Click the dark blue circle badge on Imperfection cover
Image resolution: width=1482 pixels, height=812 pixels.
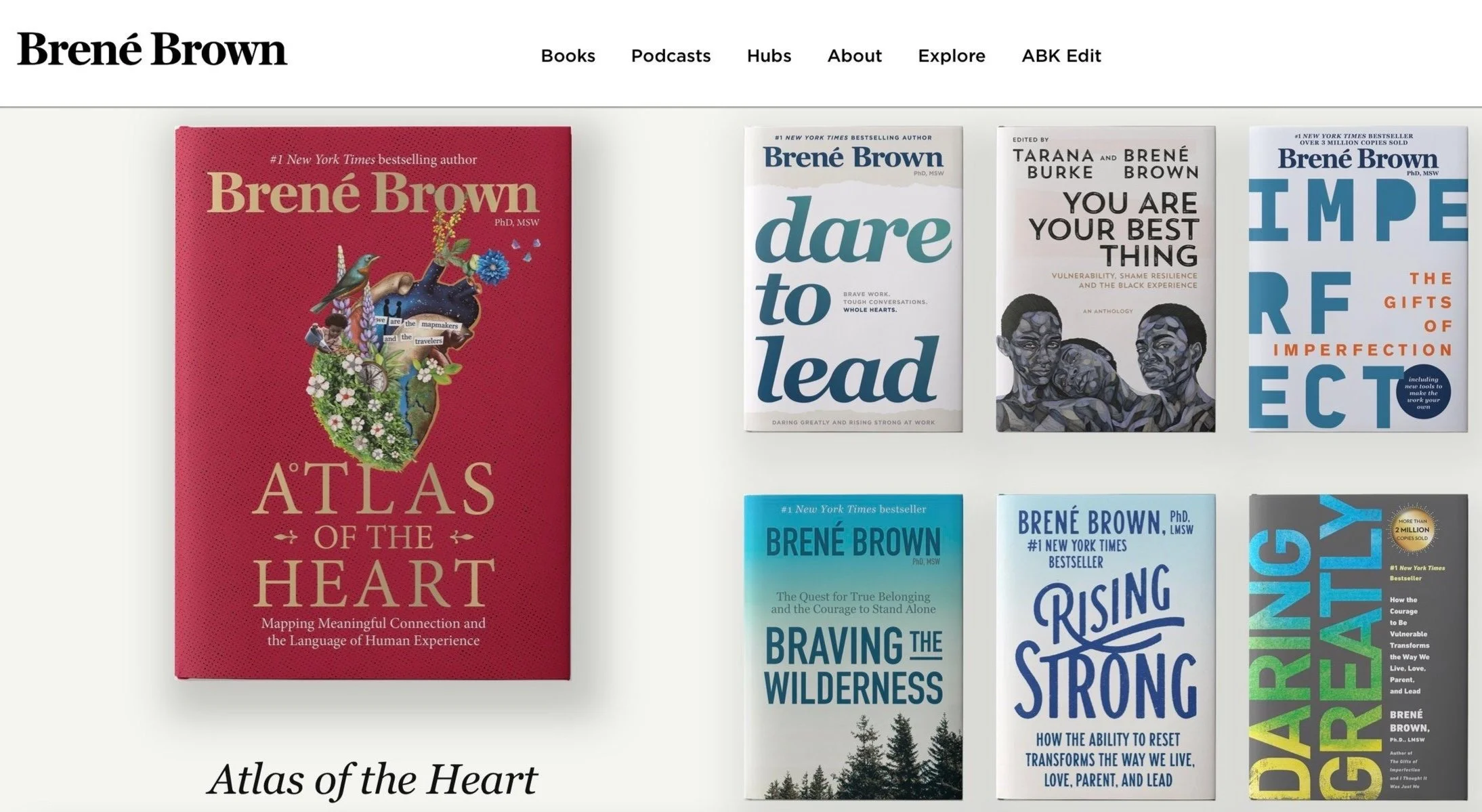point(1423,393)
